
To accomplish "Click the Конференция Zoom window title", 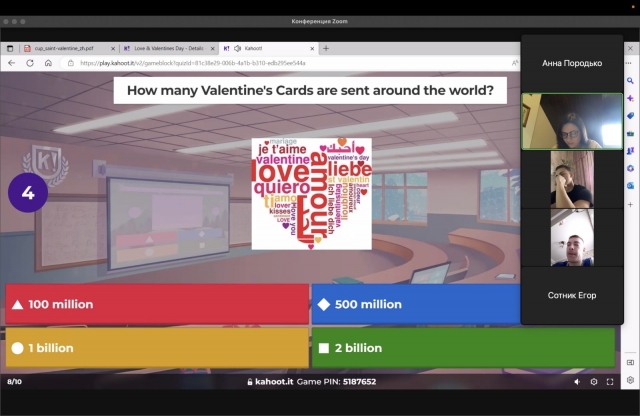I will click(320, 21).
